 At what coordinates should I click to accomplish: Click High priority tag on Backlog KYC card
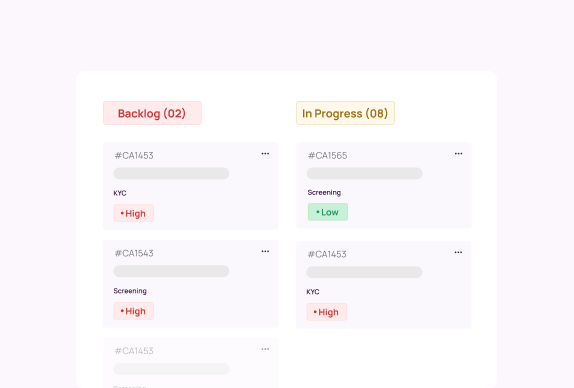(134, 213)
